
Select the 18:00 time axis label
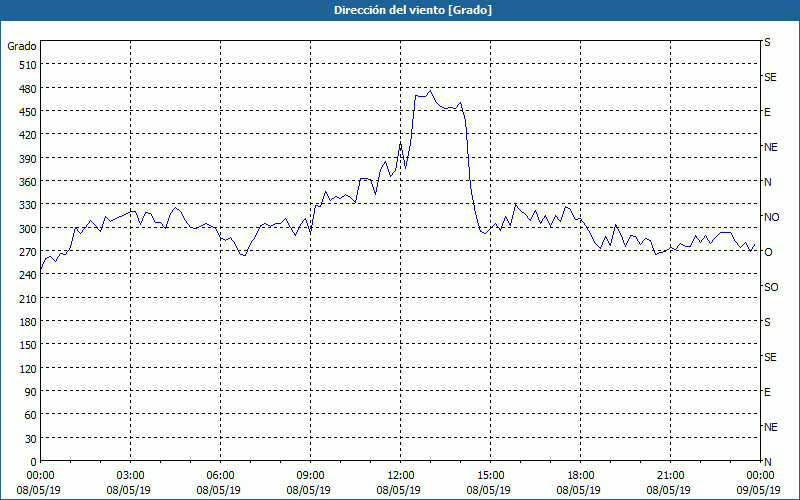click(581, 476)
